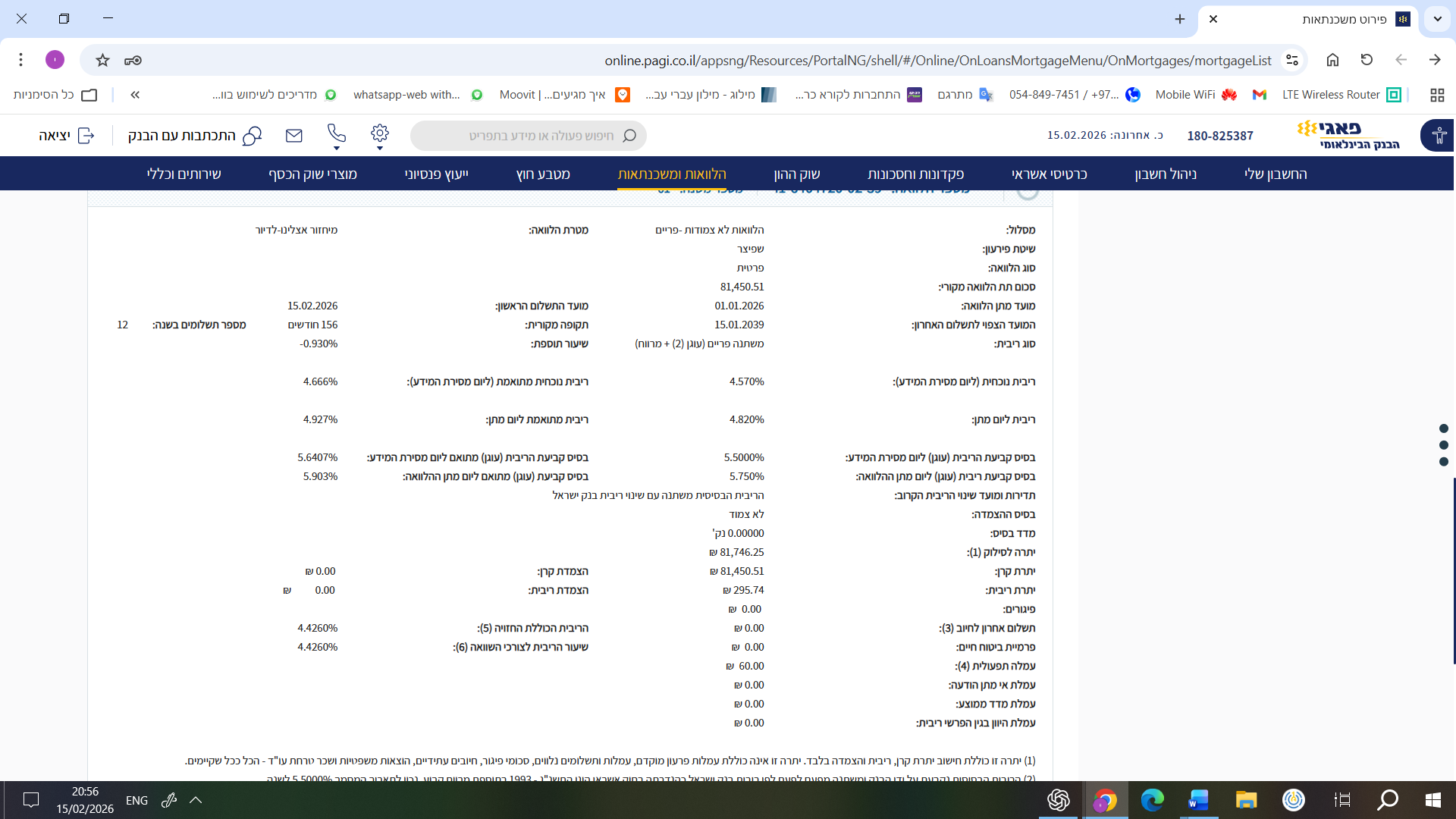Click the first page-section navigation dot
The width and height of the screenshot is (1456, 819).
point(1443,428)
